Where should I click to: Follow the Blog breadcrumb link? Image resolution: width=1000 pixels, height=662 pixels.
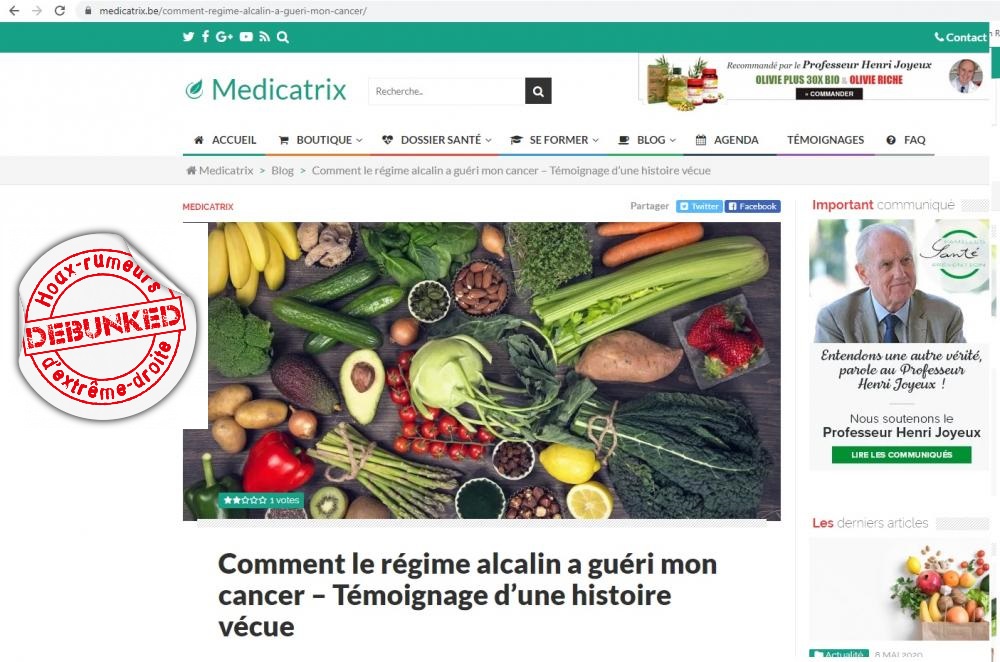point(282,171)
